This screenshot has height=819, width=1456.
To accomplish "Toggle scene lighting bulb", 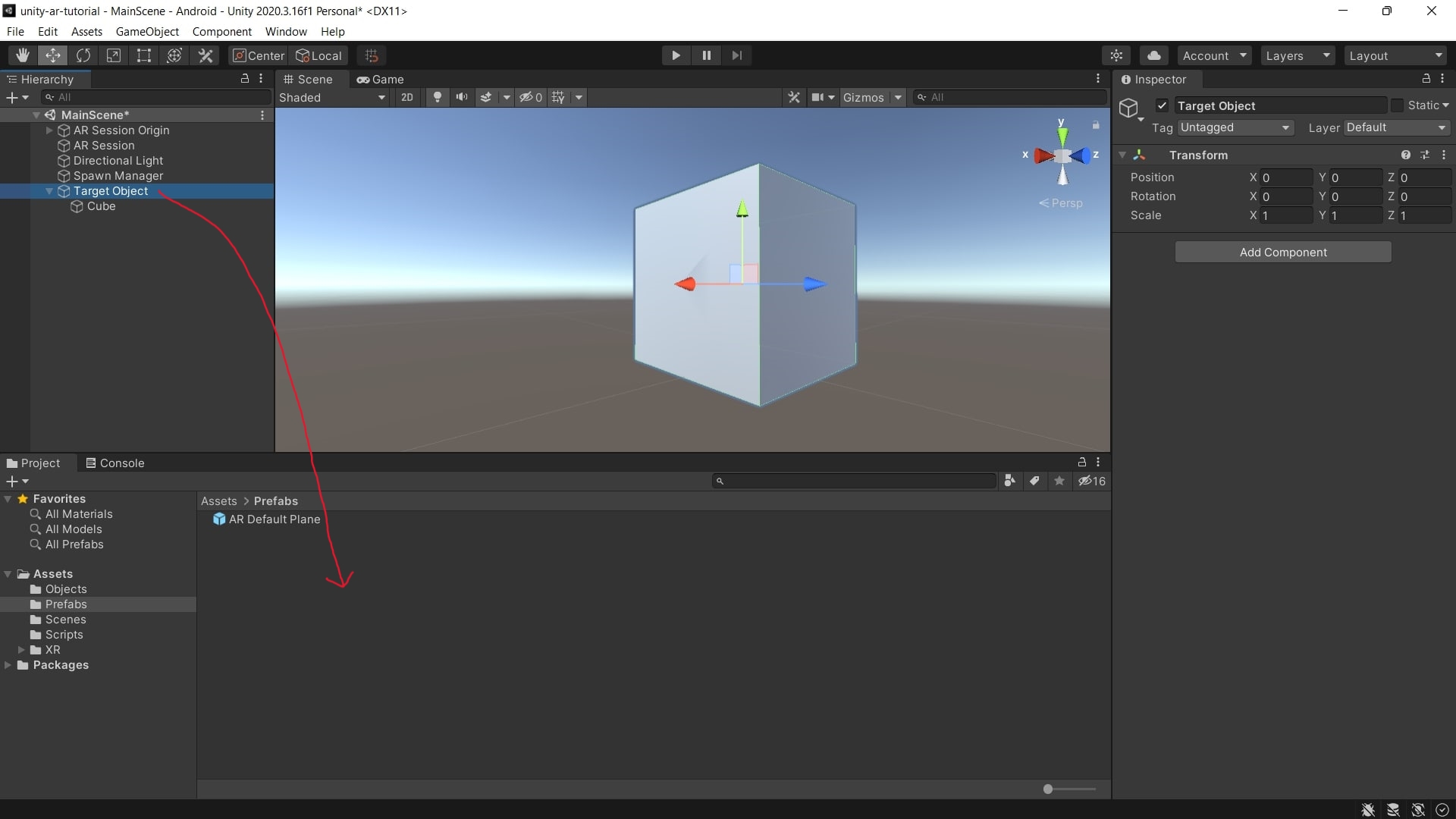I will tap(437, 97).
